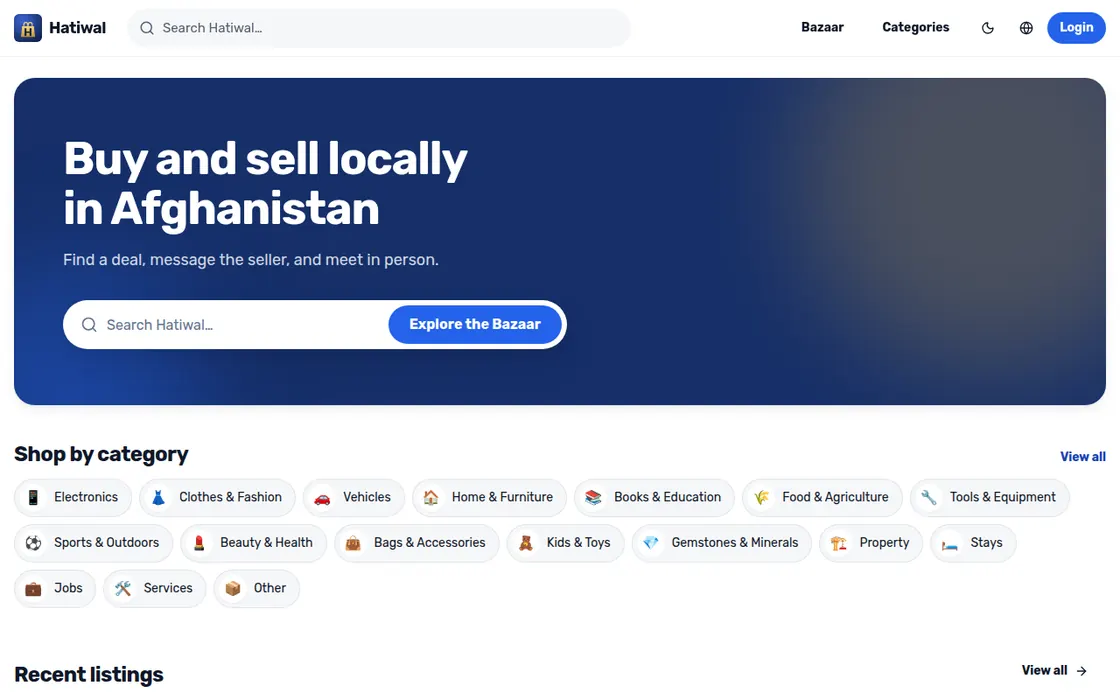The width and height of the screenshot is (1120, 700).
Task: Click the arrow beside Recent listings View all
Action: (1081, 671)
